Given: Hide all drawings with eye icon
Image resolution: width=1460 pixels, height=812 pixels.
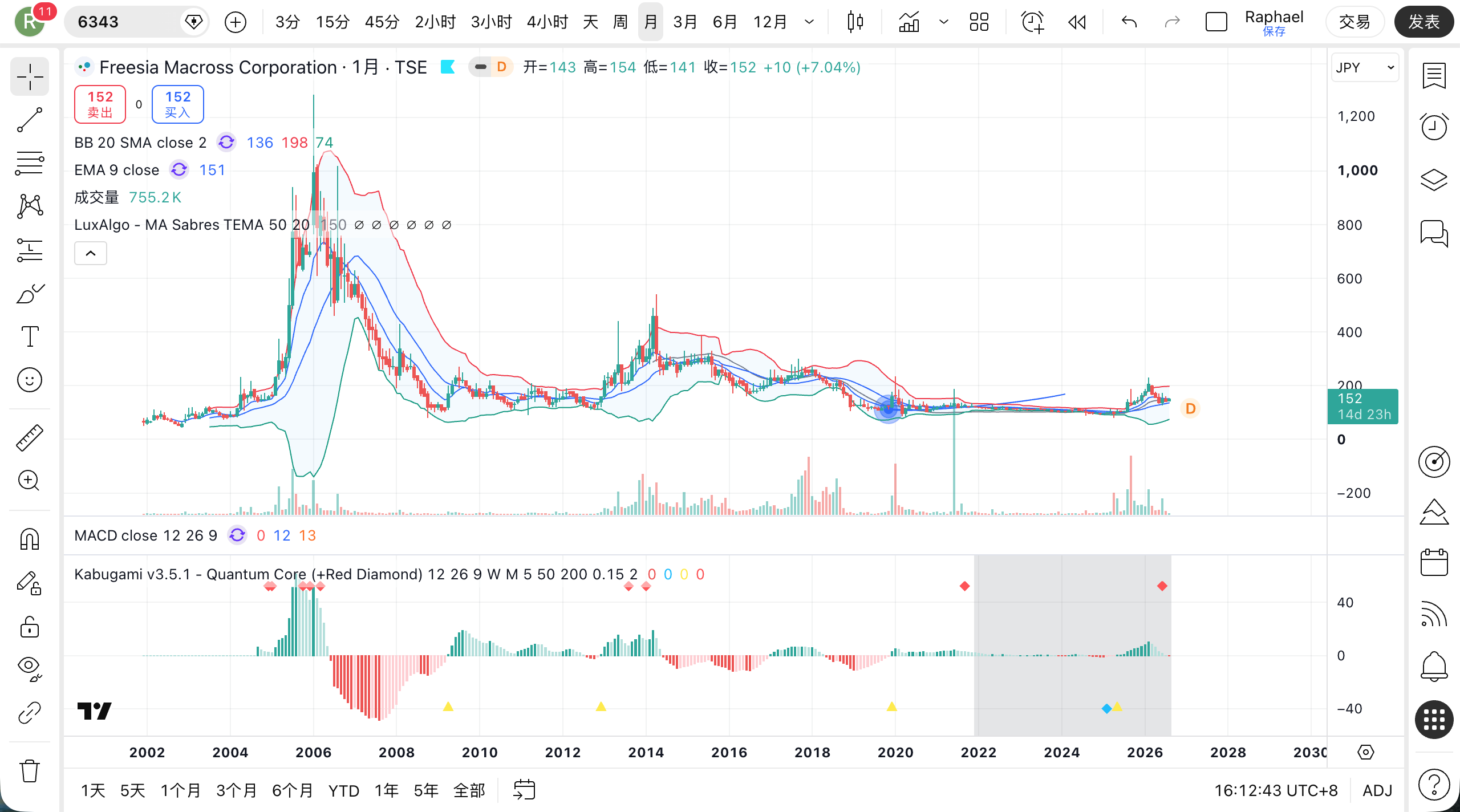Looking at the screenshot, I should pos(30,669).
